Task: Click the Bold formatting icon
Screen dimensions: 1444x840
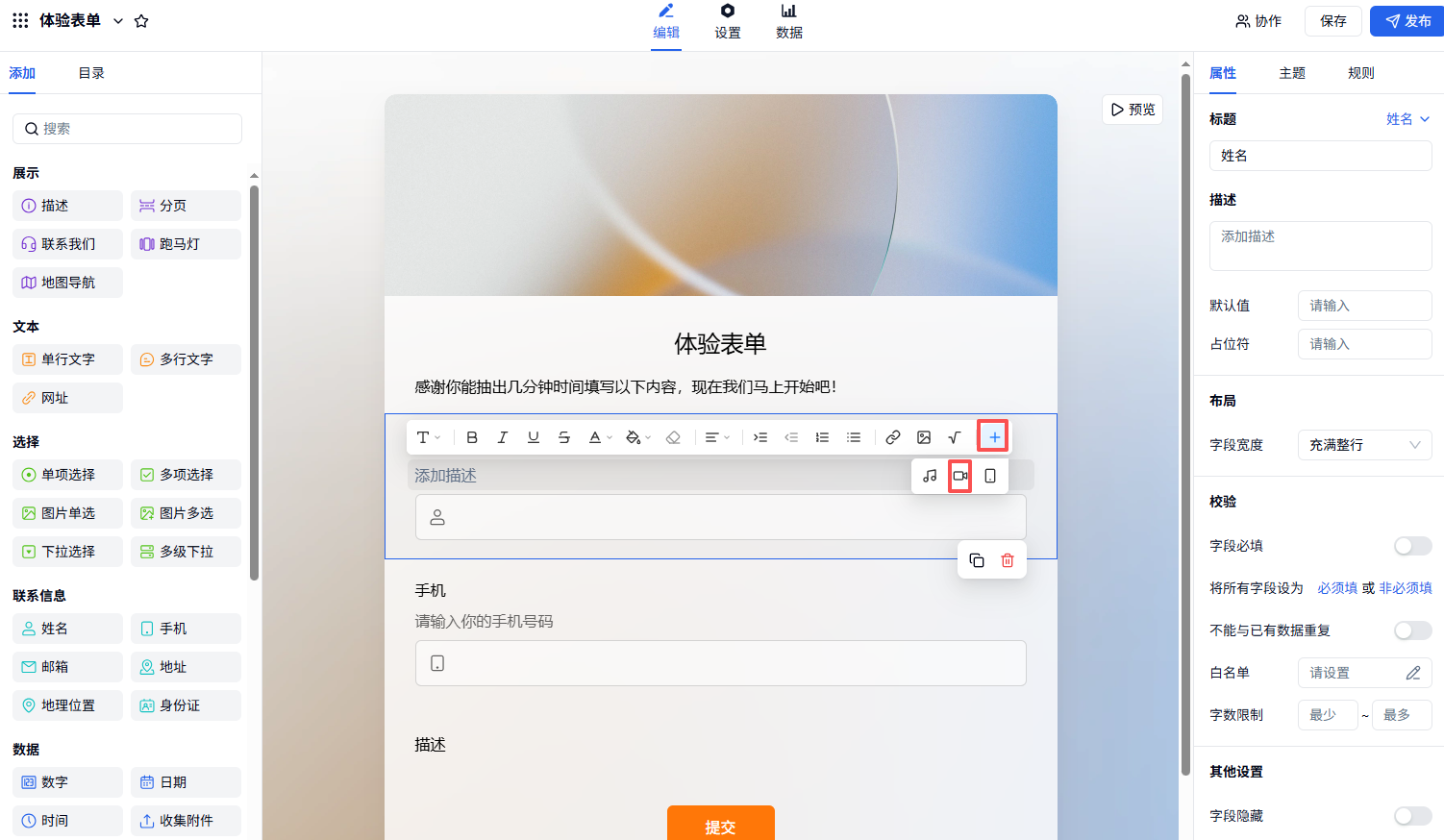Action: click(472, 437)
